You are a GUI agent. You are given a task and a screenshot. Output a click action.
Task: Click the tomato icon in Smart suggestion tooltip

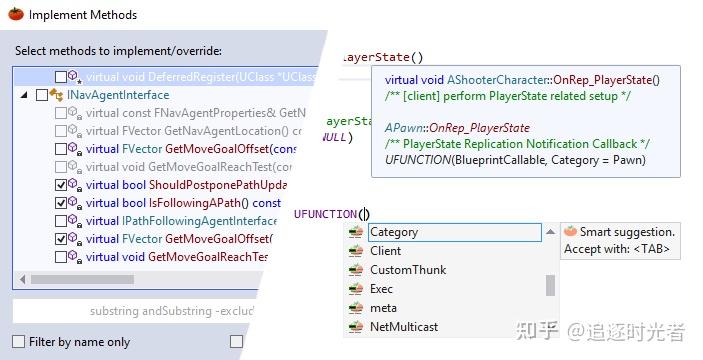pos(570,231)
